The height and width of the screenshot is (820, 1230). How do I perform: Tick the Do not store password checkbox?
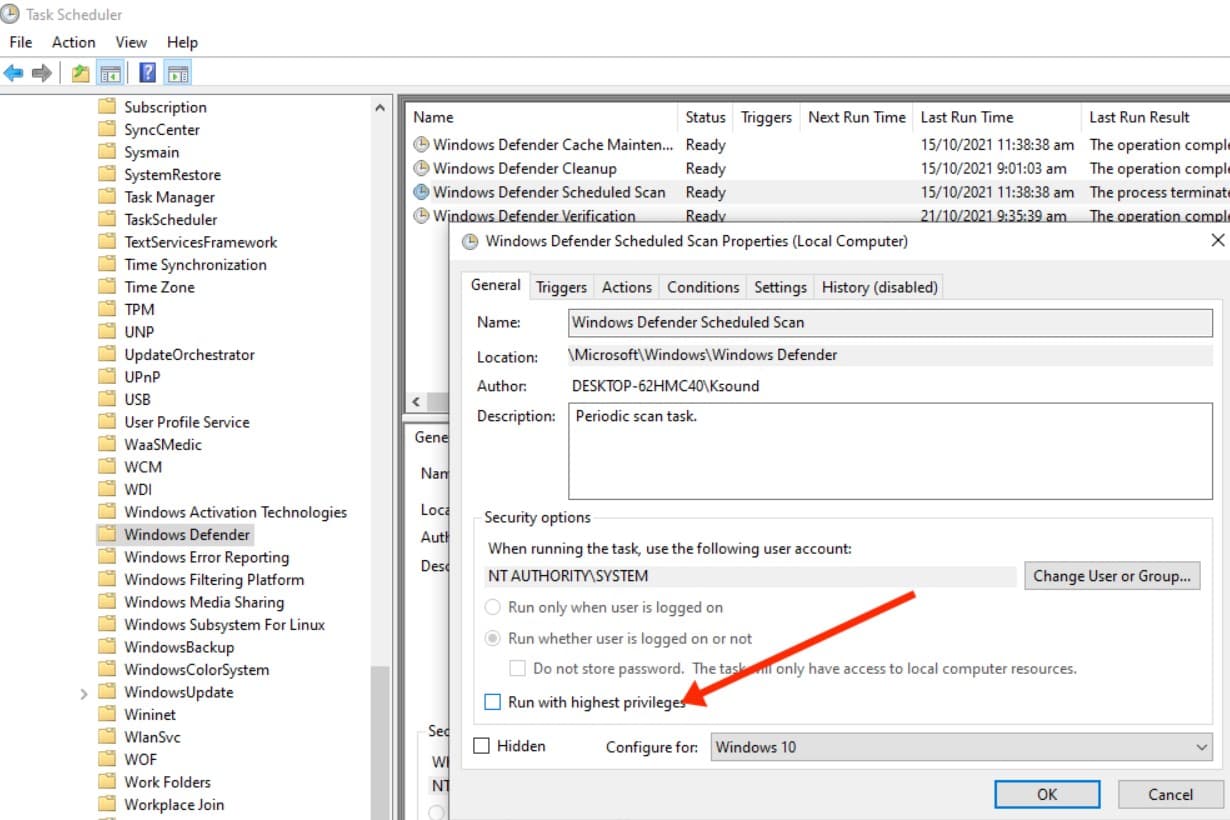(517, 668)
